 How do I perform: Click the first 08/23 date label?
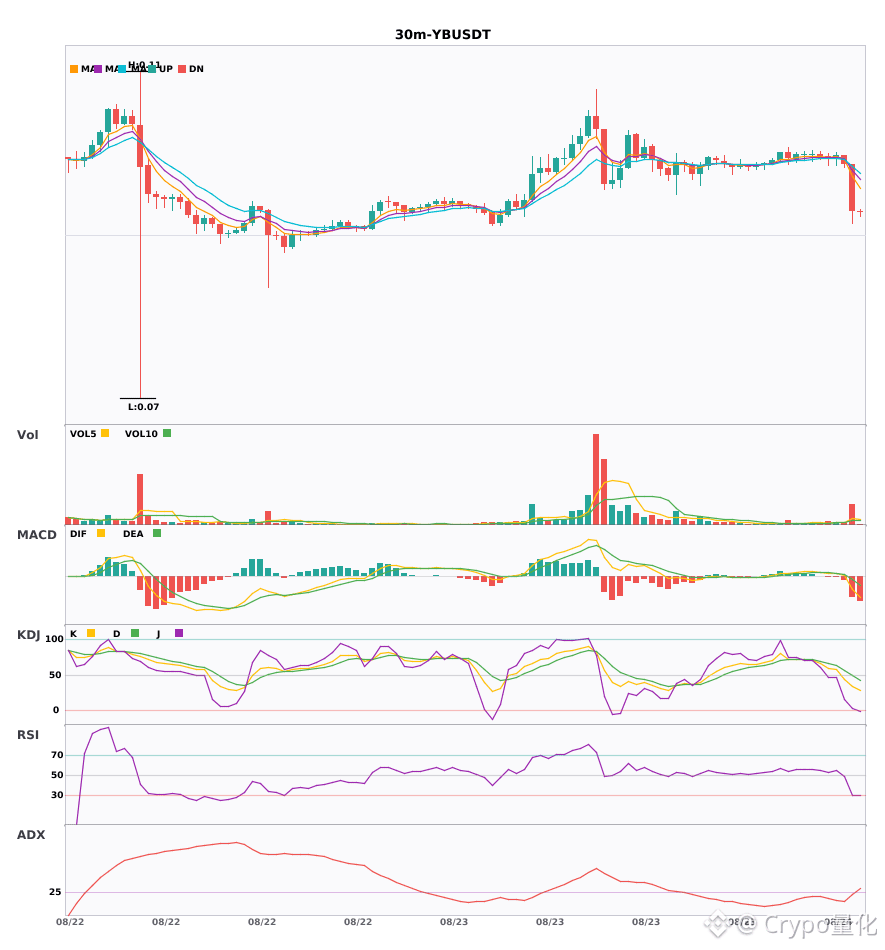(454, 922)
